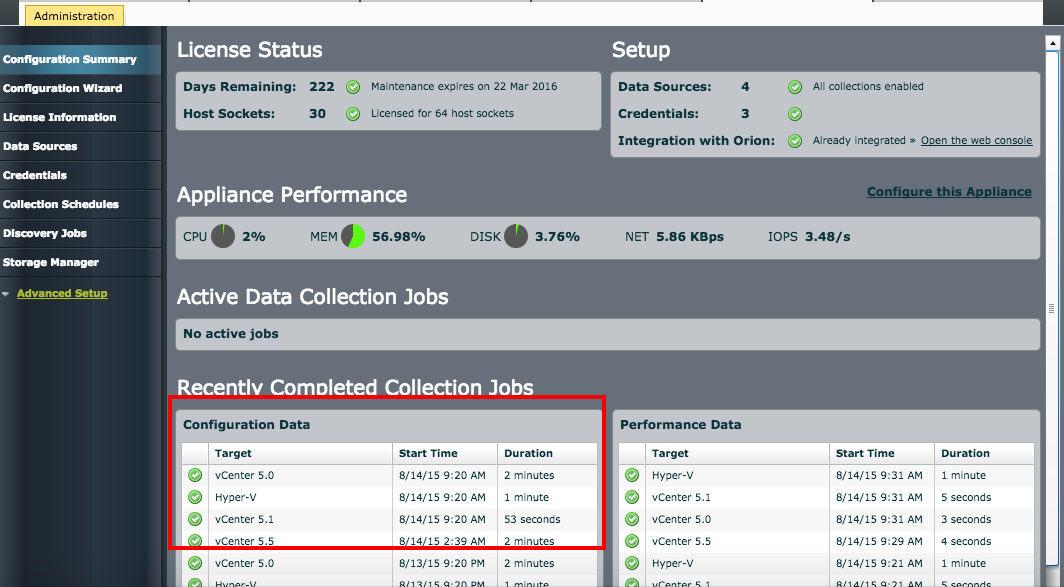Click '3 seconds' duration in Performance Data
Screen dimensions: 1064x587
(x=966, y=519)
